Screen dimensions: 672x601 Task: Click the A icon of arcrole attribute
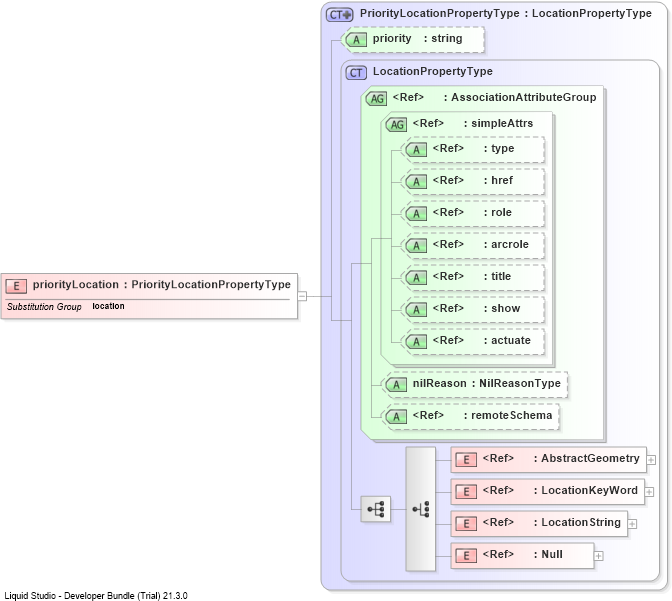[416, 246]
